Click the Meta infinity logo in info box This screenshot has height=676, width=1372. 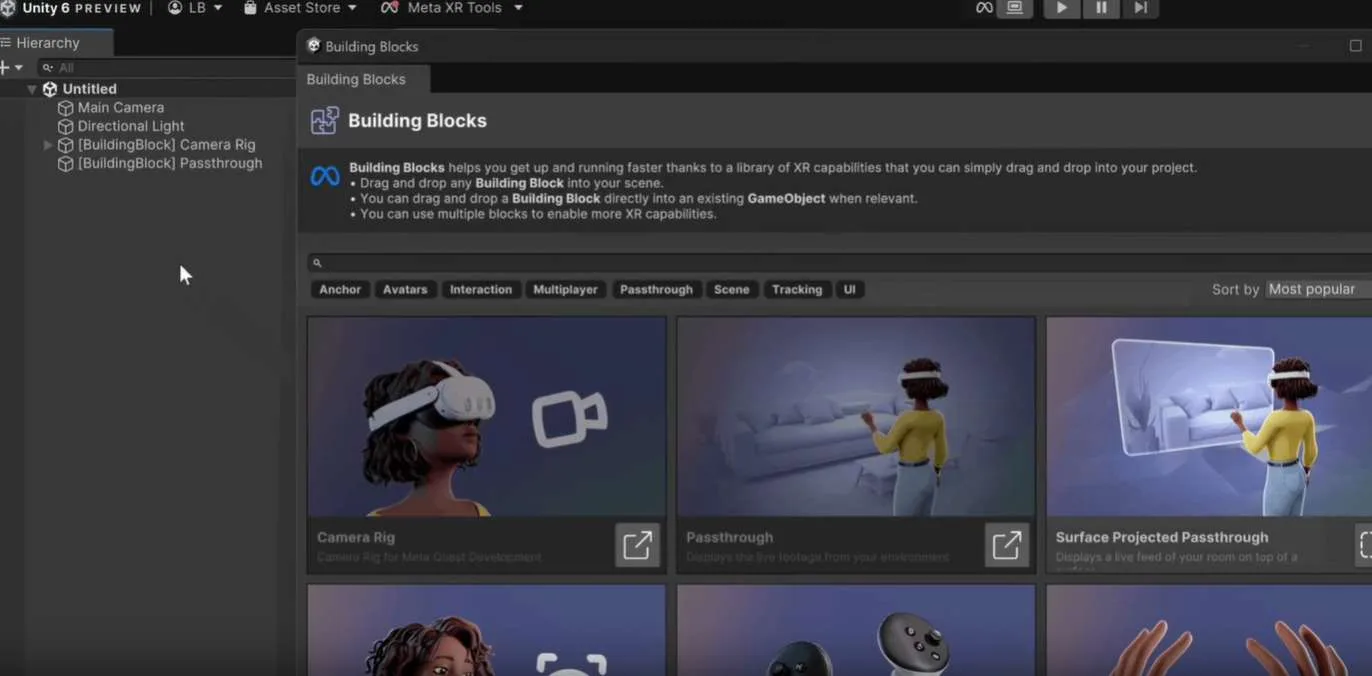tap(325, 177)
